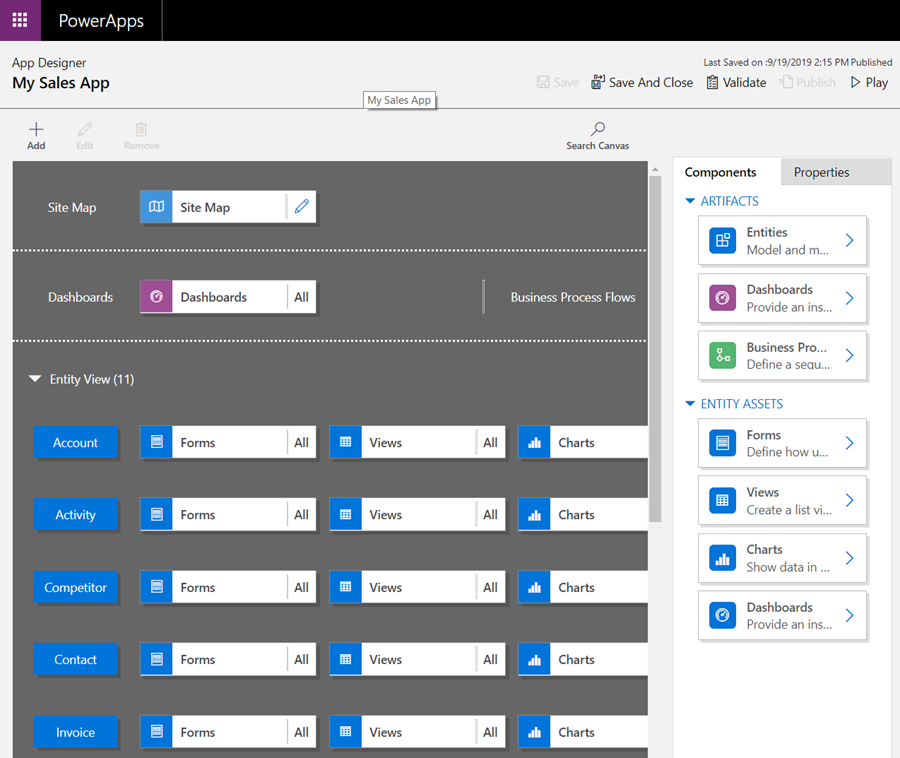This screenshot has height=758, width=900.
Task: Select the Activity entity tile
Action: point(75,515)
